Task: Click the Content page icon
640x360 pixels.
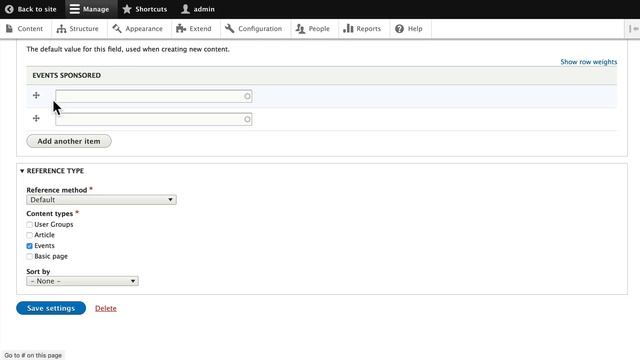Action: coord(9,29)
